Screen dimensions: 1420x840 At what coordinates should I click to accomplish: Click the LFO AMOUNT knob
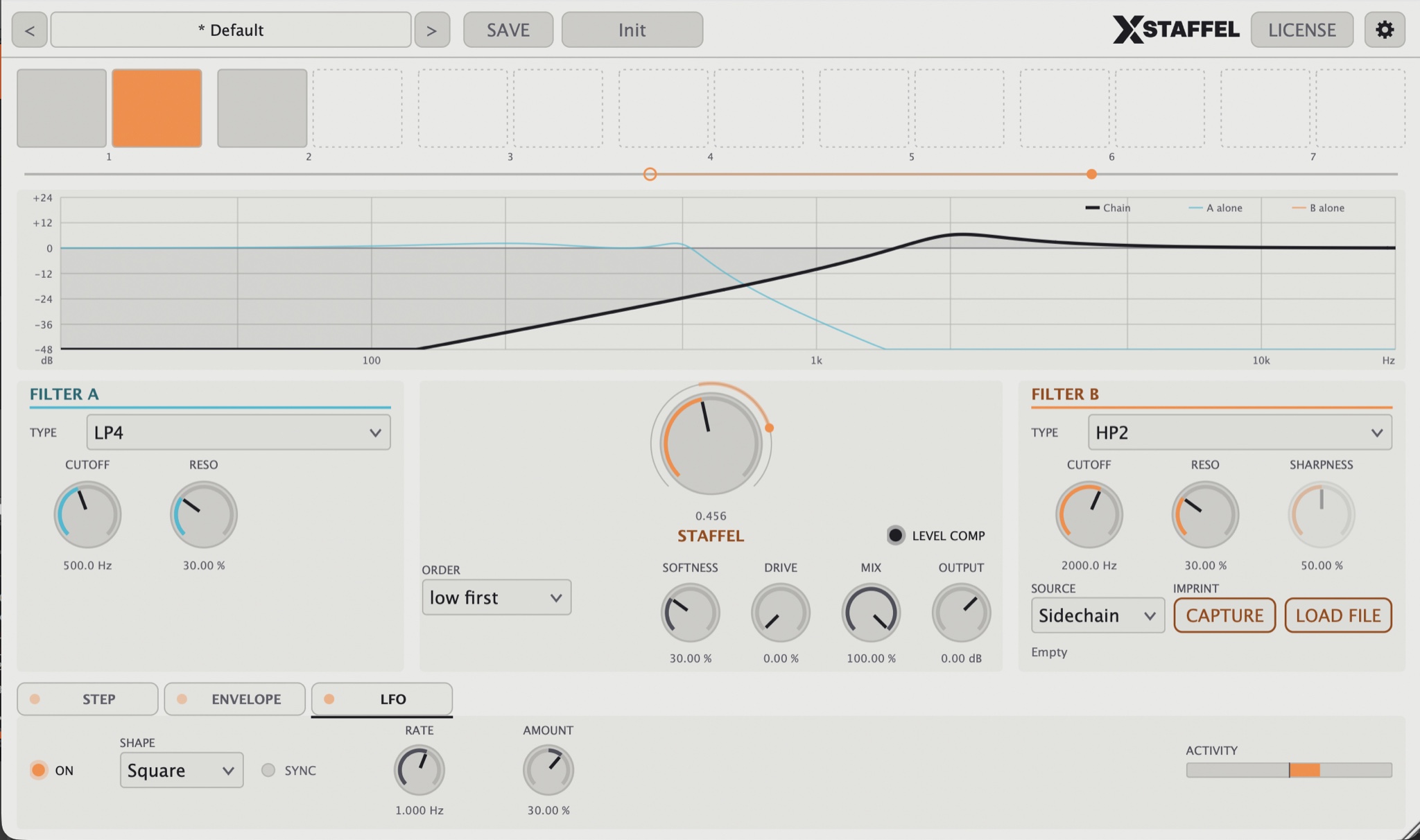548,770
